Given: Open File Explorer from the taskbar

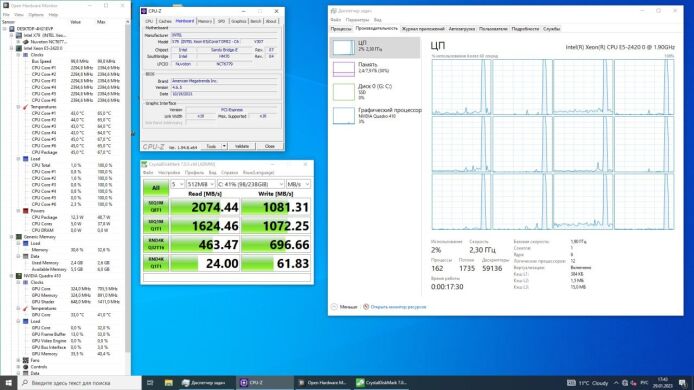Looking at the screenshot, I should 169,382.
